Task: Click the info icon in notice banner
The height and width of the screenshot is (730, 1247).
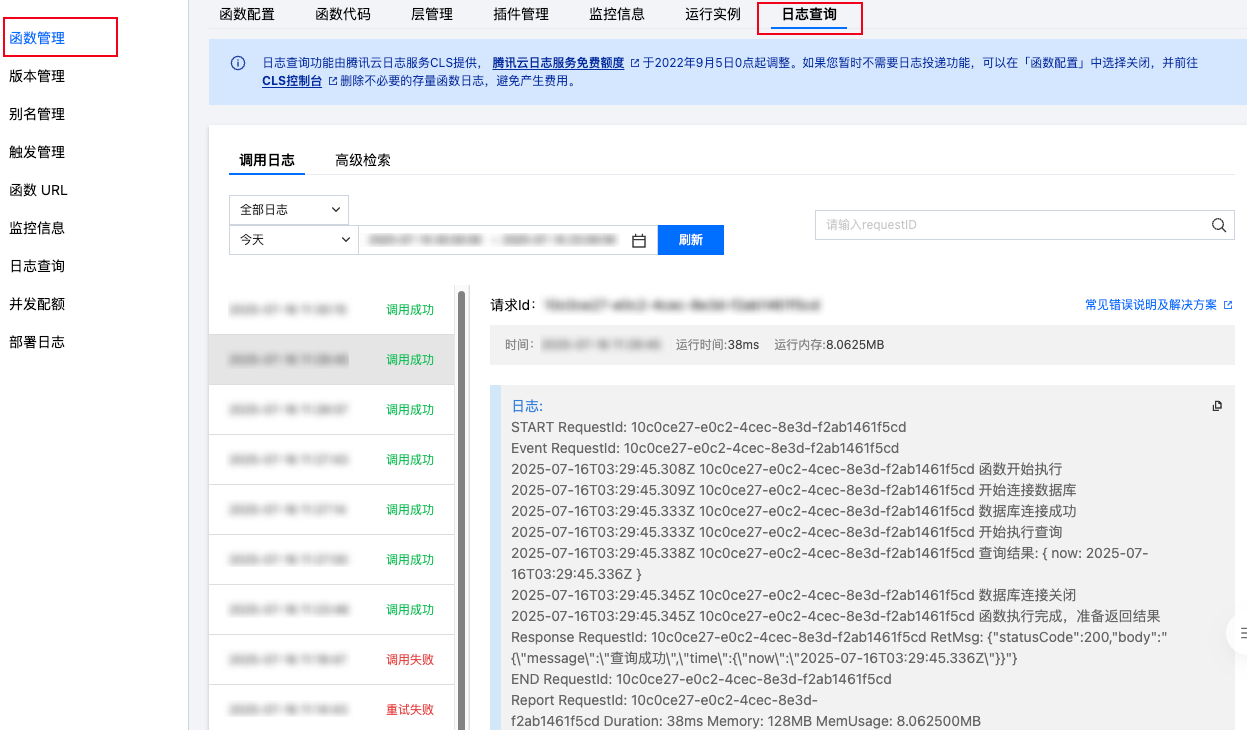Action: click(238, 63)
